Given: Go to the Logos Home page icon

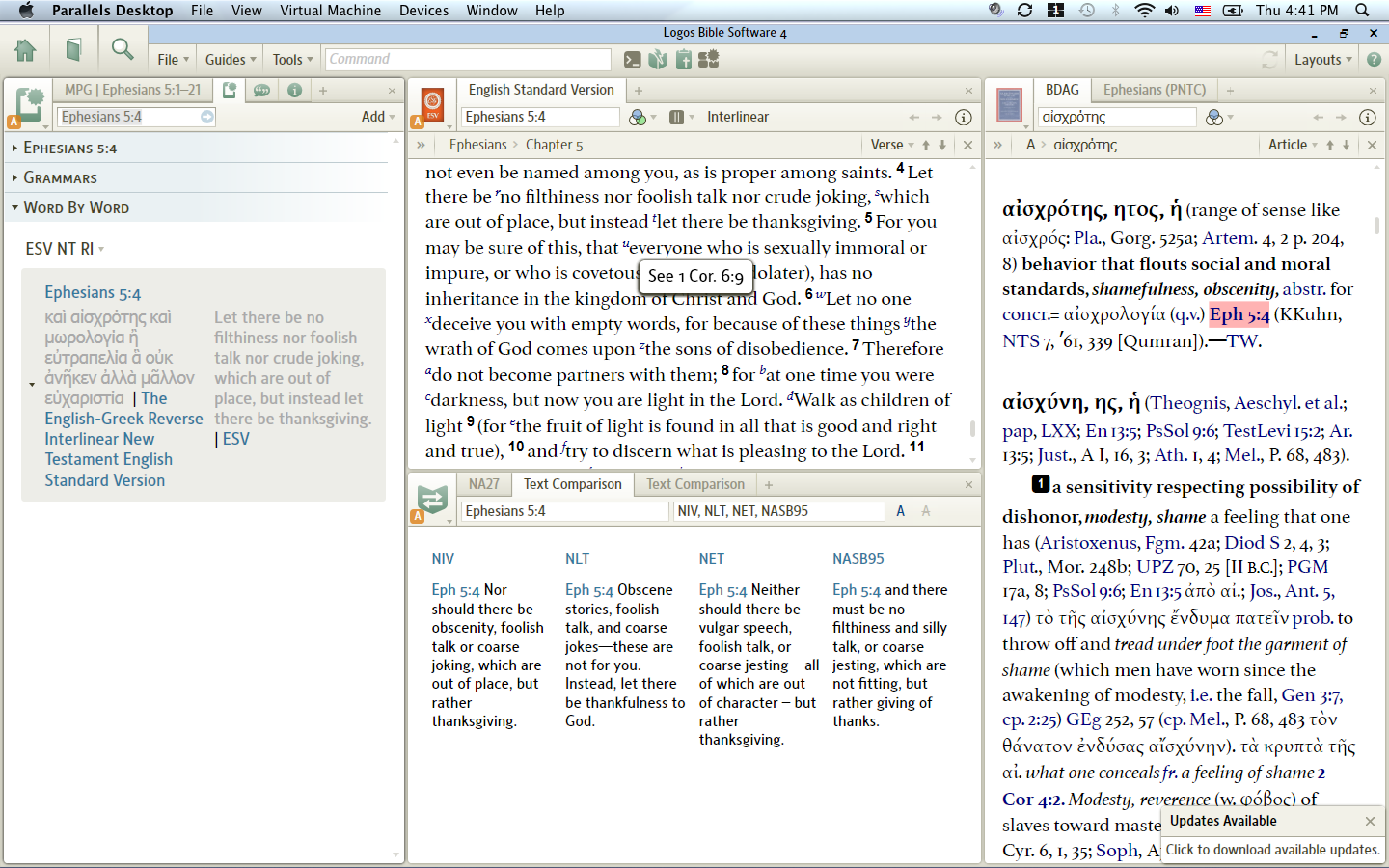Looking at the screenshot, I should [x=25, y=50].
